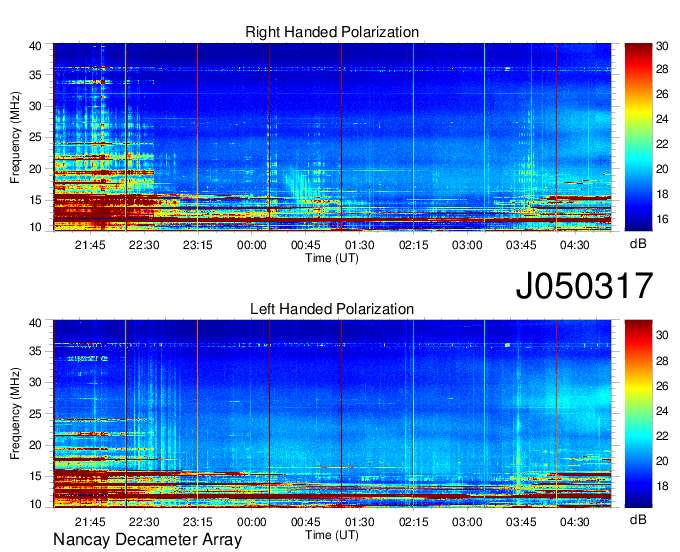
Task: Click the Nancay Decameter Array caption
Action: pos(147,540)
